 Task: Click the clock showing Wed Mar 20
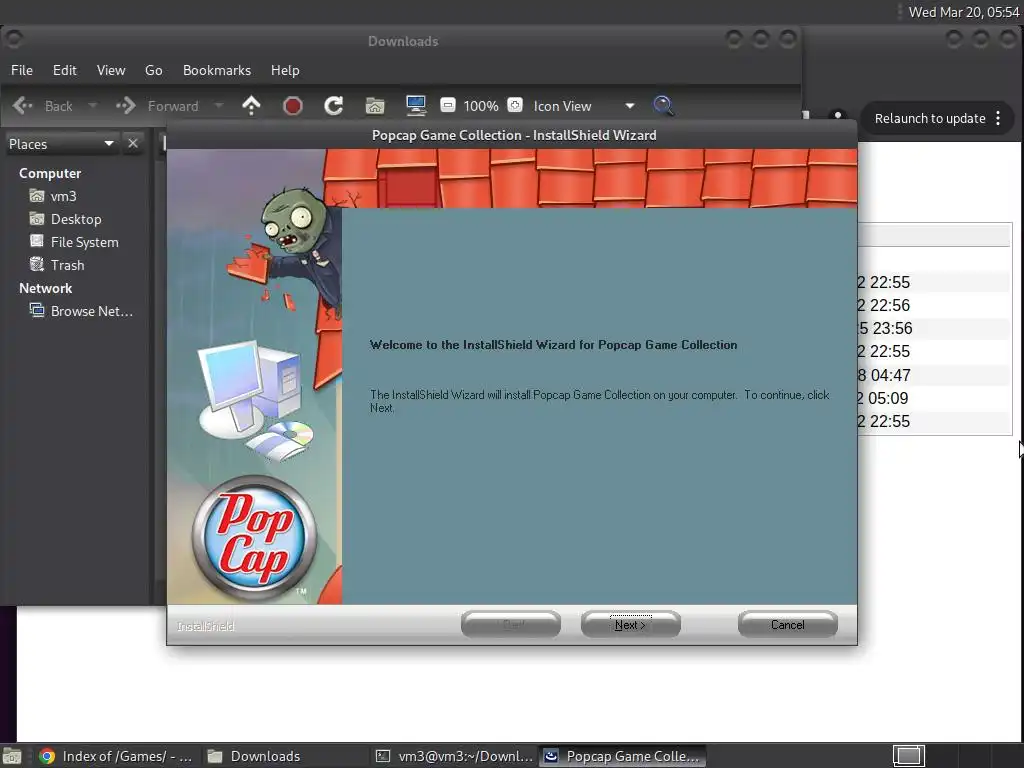pyautogui.click(x=963, y=12)
